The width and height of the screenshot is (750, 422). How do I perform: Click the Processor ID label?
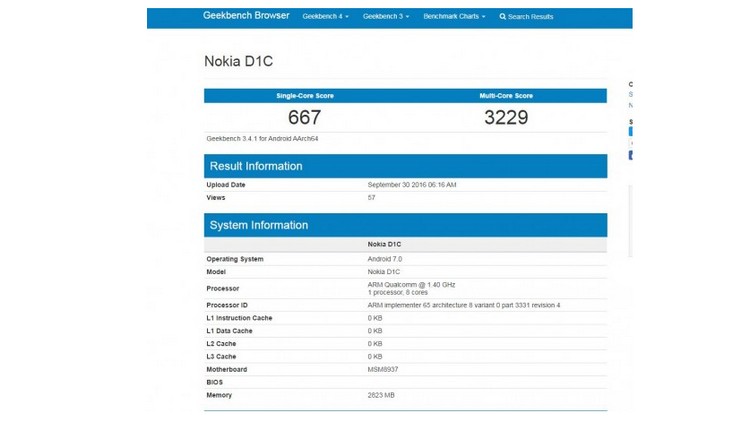pyautogui.click(x=227, y=305)
